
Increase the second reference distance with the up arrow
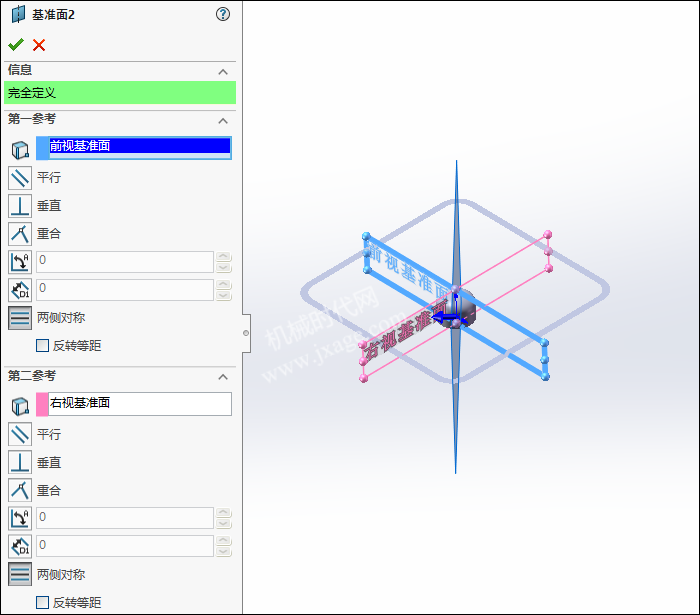[x=224, y=541]
